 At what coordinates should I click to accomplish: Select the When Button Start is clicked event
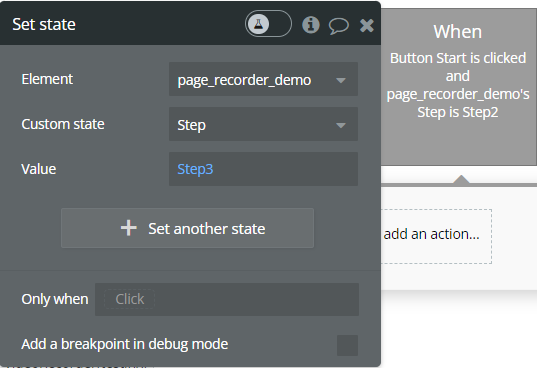[459, 87]
